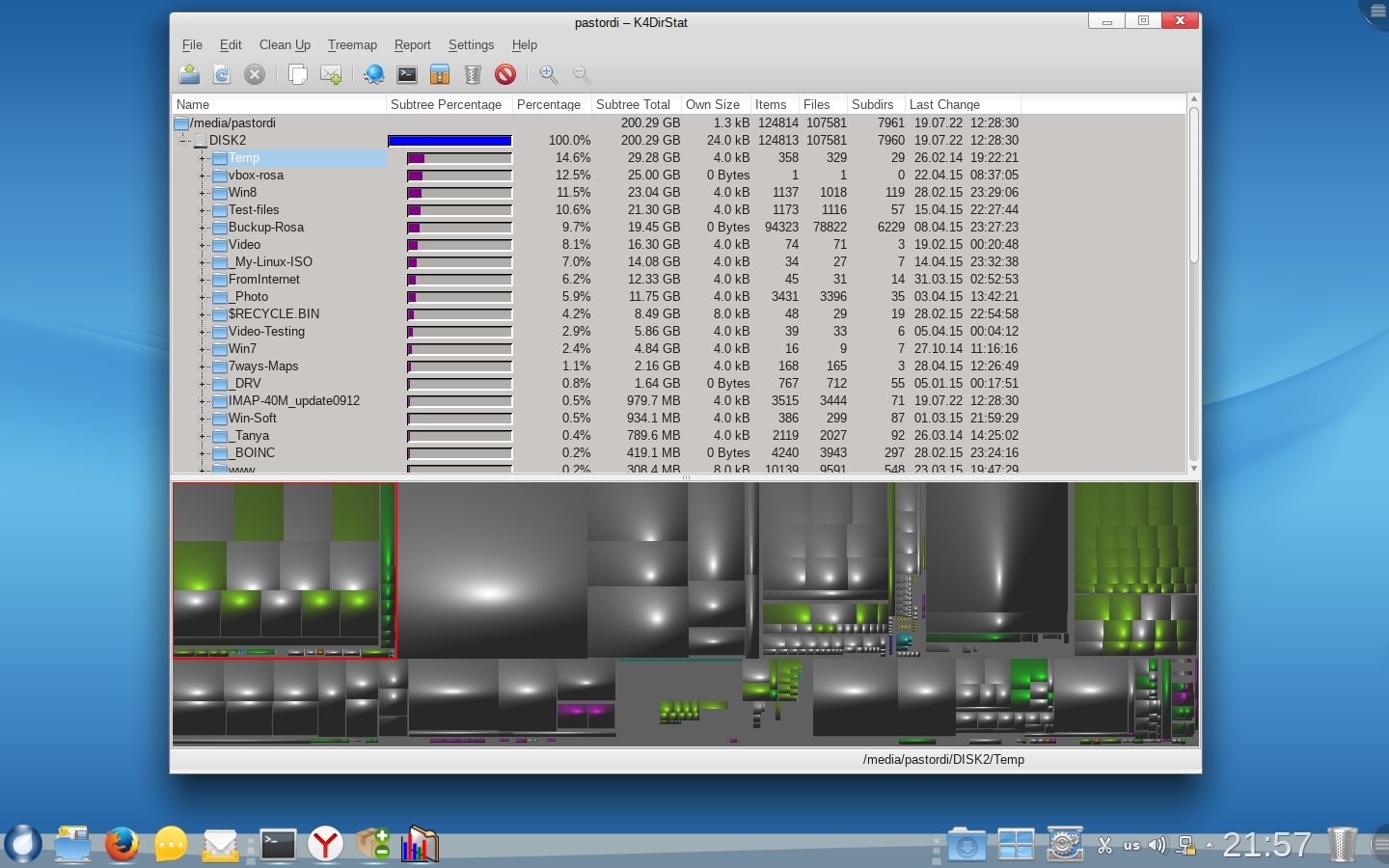Expand the Backup-Rosa folder tree node
The width and height of the screenshot is (1389, 868).
click(x=204, y=228)
